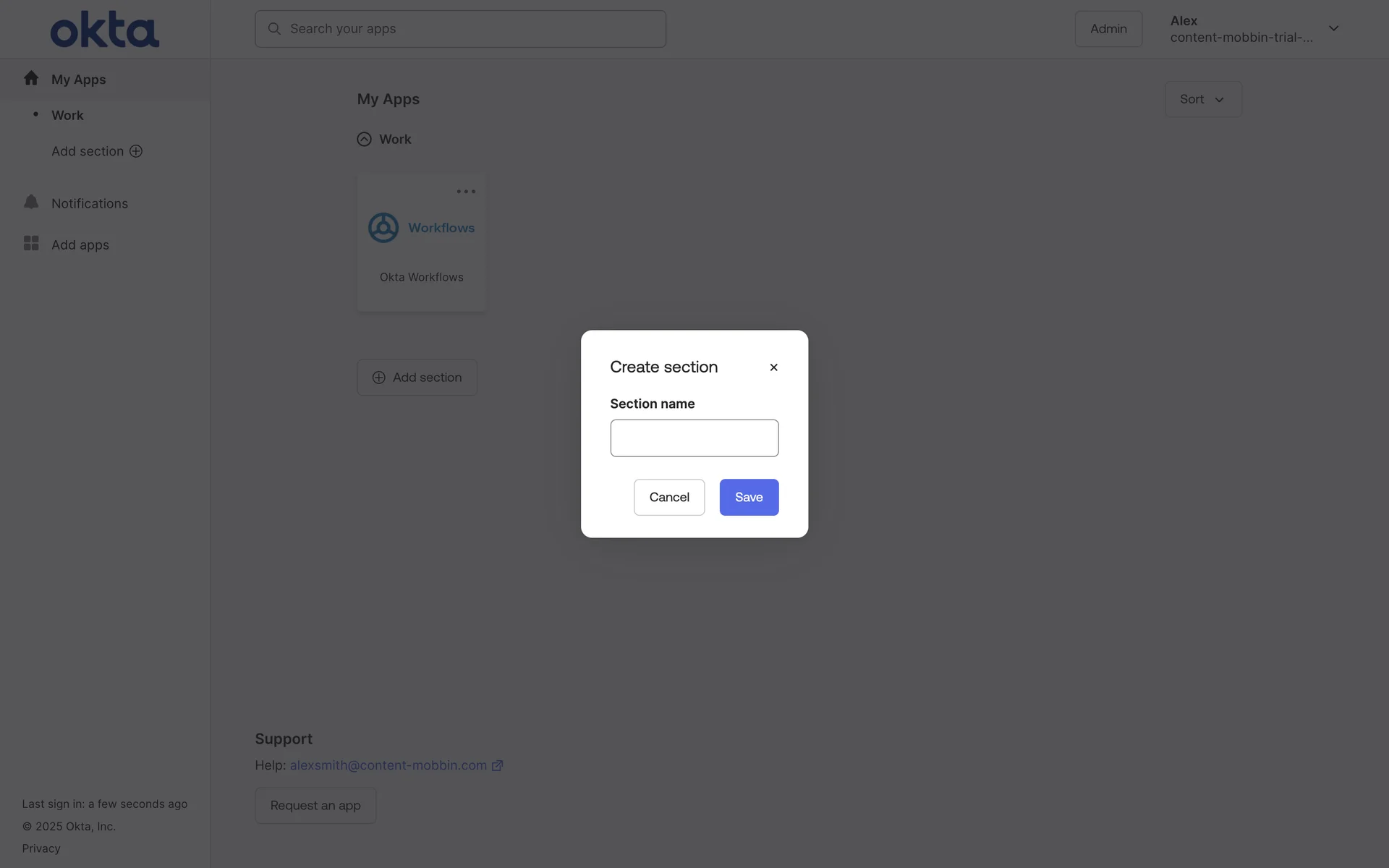Collapse the Work section chevron

[364, 140]
